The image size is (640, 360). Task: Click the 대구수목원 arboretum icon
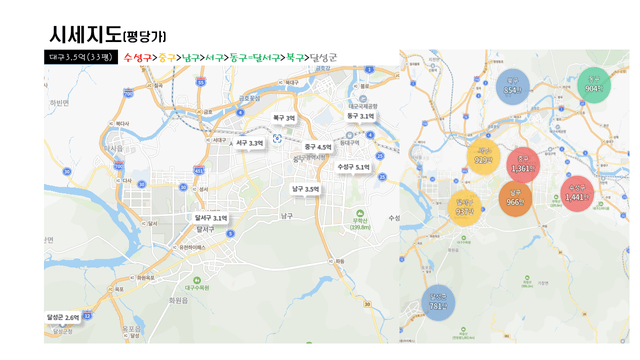[197, 280]
